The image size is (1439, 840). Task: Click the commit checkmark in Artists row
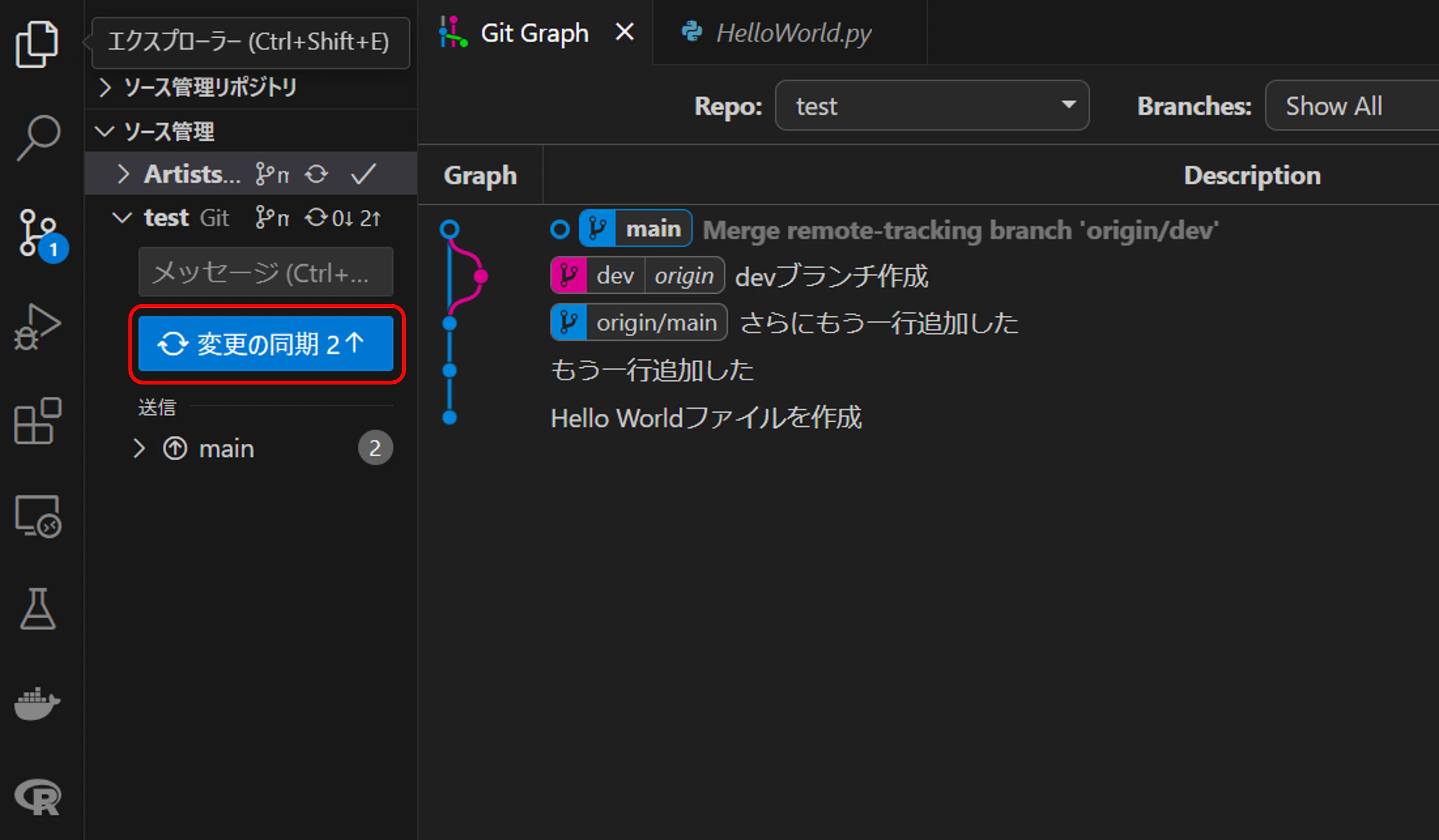coord(363,174)
